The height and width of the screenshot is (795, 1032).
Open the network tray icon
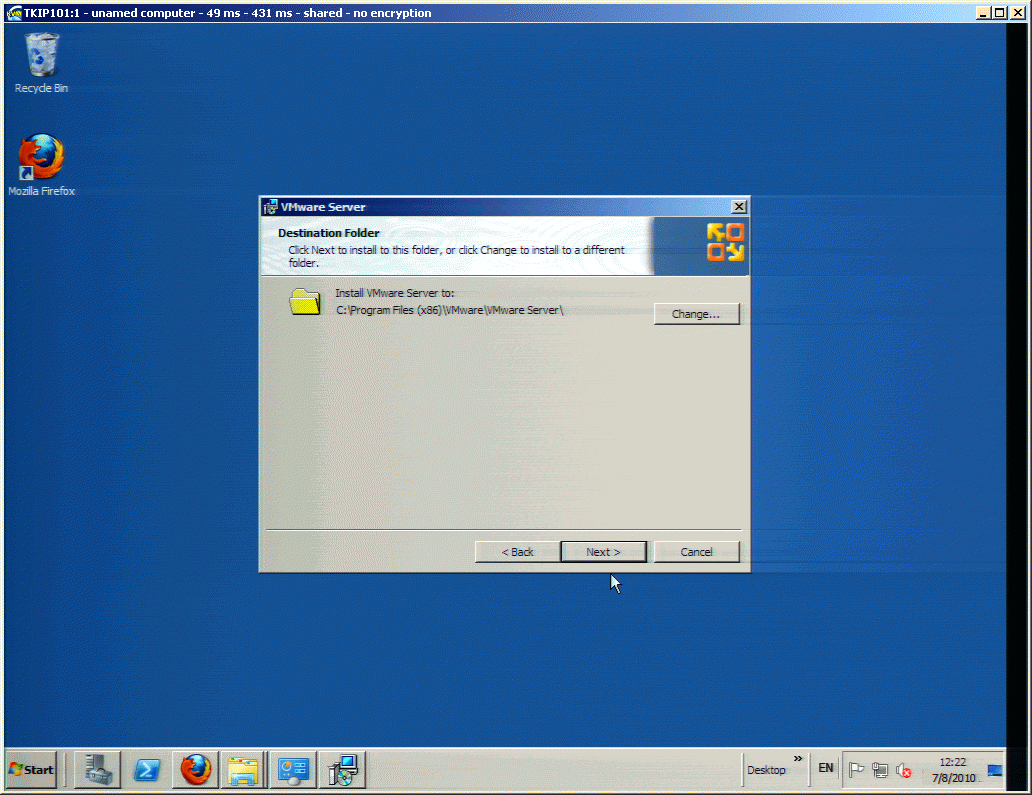[880, 769]
